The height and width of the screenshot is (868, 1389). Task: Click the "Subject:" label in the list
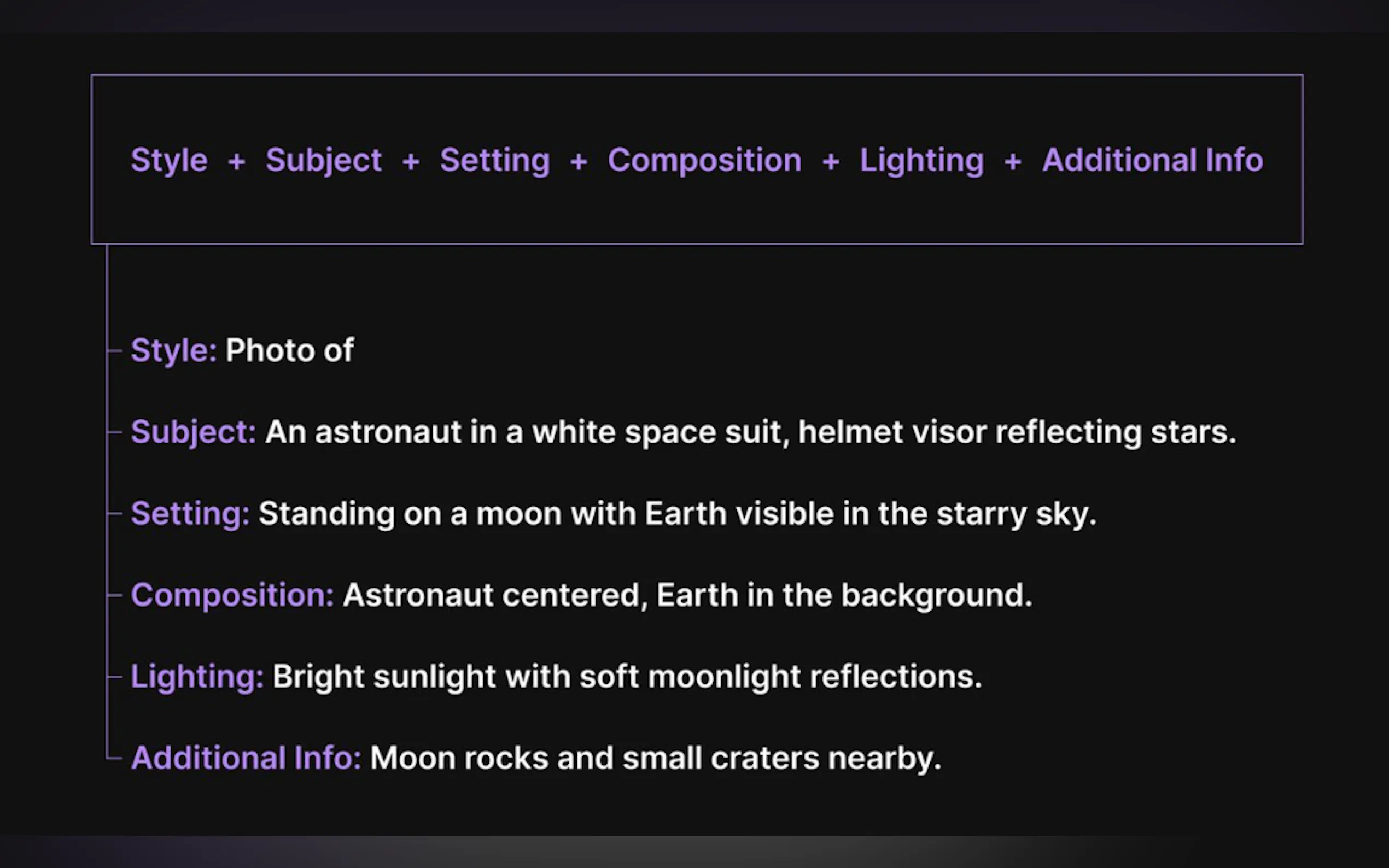click(193, 432)
